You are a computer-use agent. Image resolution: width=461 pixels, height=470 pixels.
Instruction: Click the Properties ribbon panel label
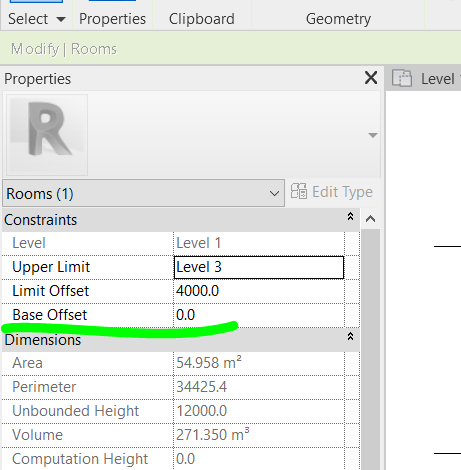[112, 19]
